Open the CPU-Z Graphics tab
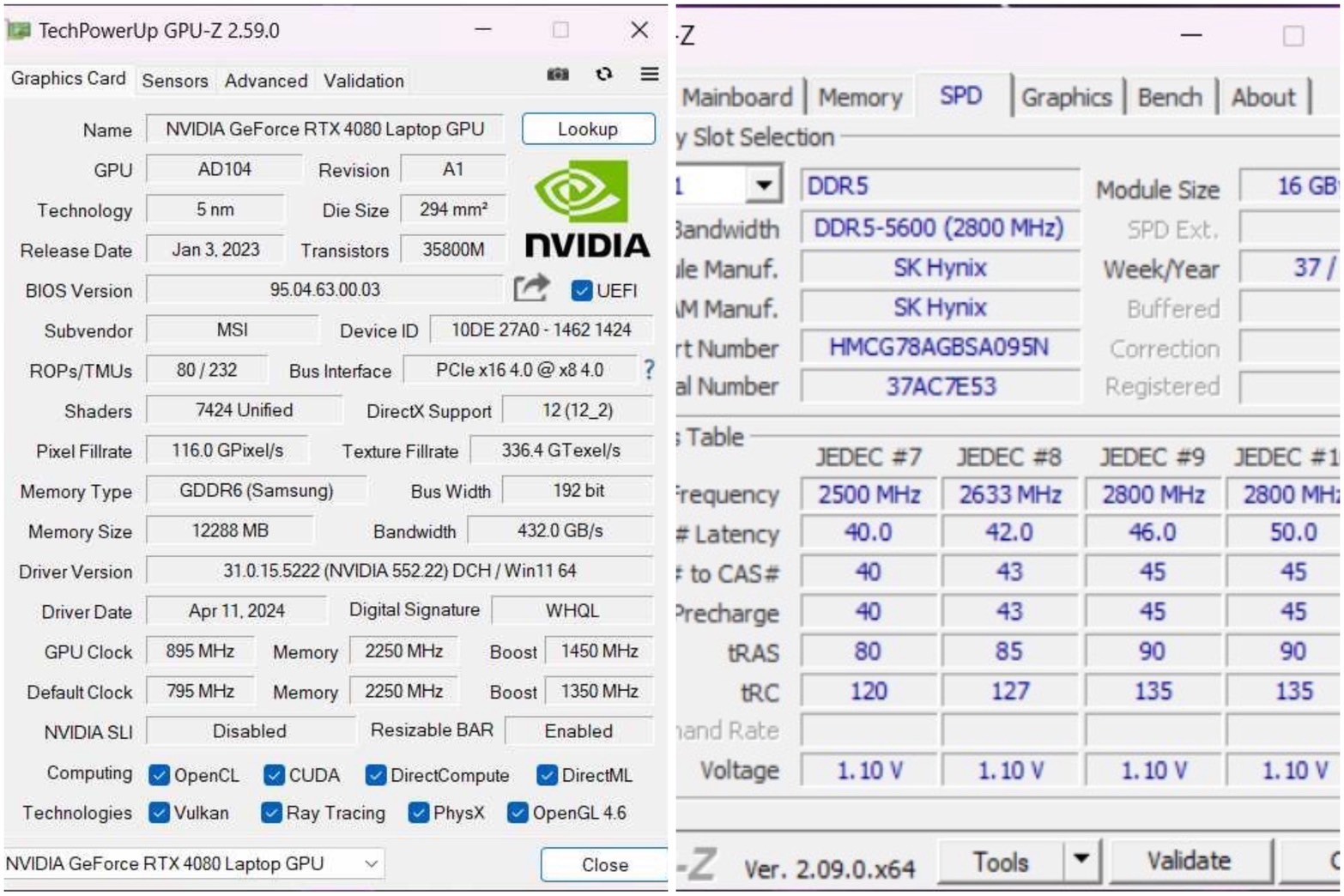Screen dimensions: 1344x896 (x=1067, y=97)
